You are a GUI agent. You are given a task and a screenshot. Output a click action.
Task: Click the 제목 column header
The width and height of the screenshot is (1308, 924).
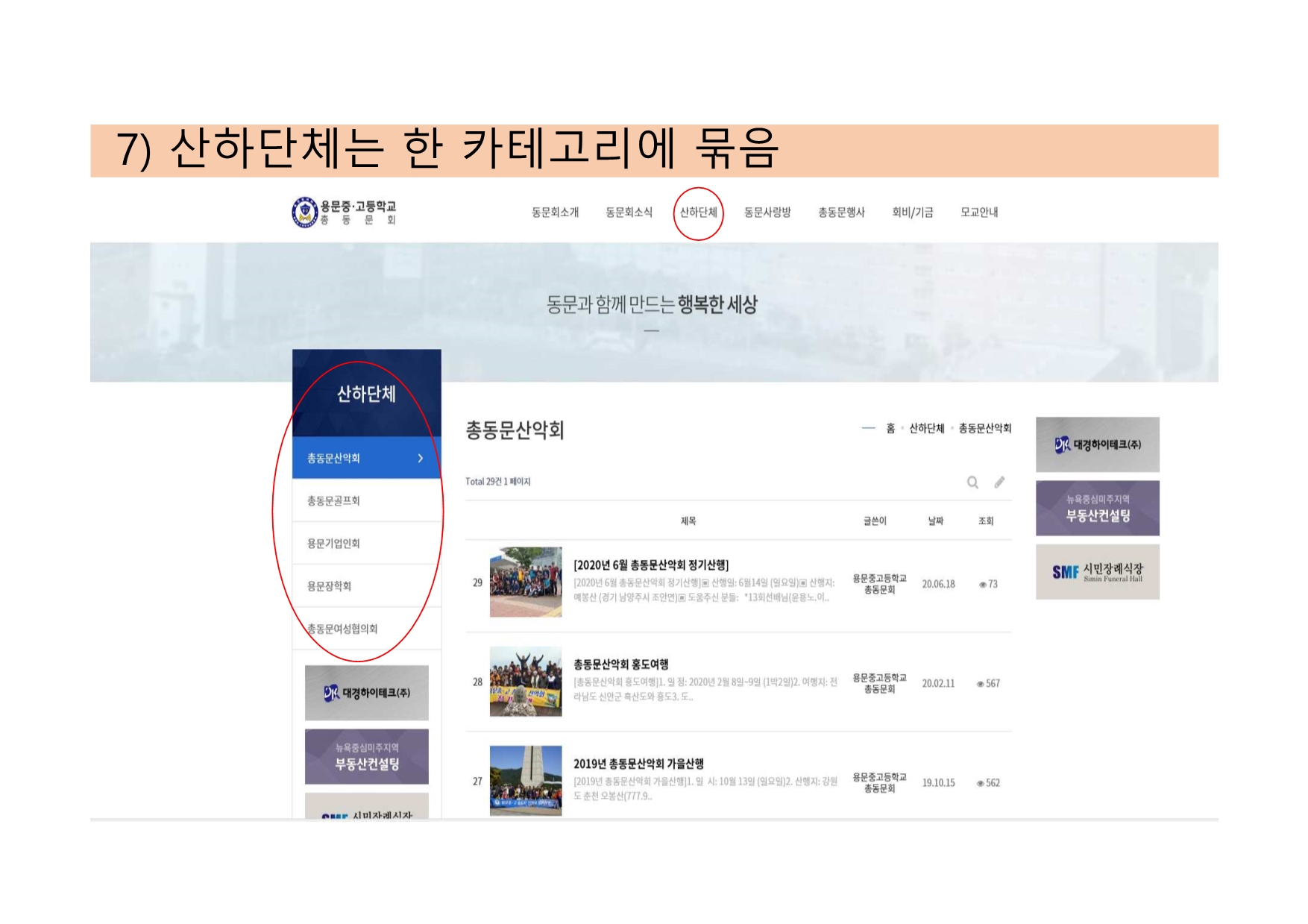[688, 521]
